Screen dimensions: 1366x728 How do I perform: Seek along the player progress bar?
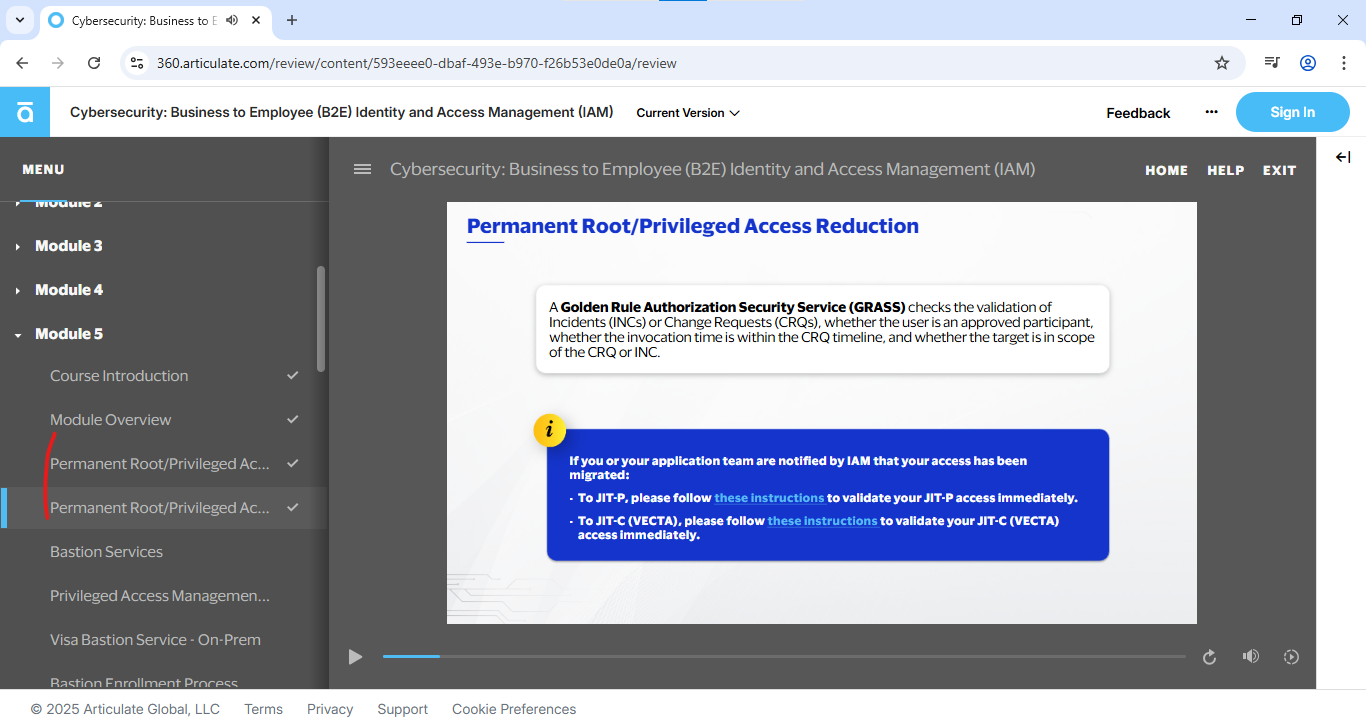point(784,656)
